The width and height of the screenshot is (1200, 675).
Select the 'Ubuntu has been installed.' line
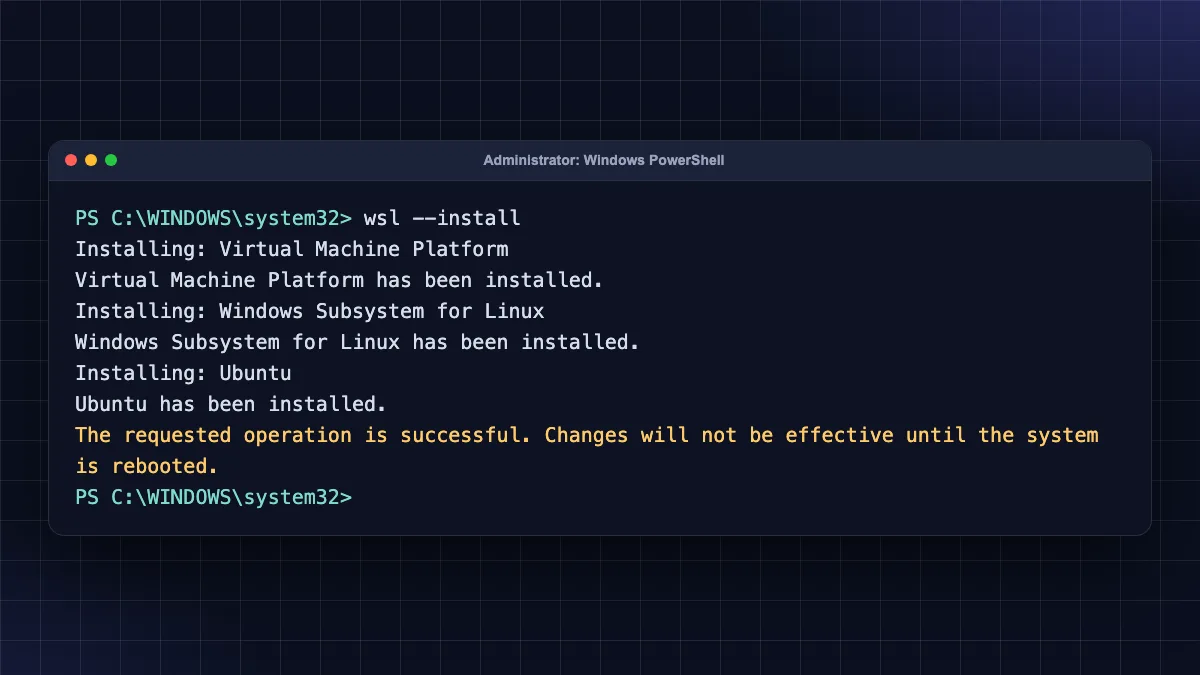tap(231, 404)
